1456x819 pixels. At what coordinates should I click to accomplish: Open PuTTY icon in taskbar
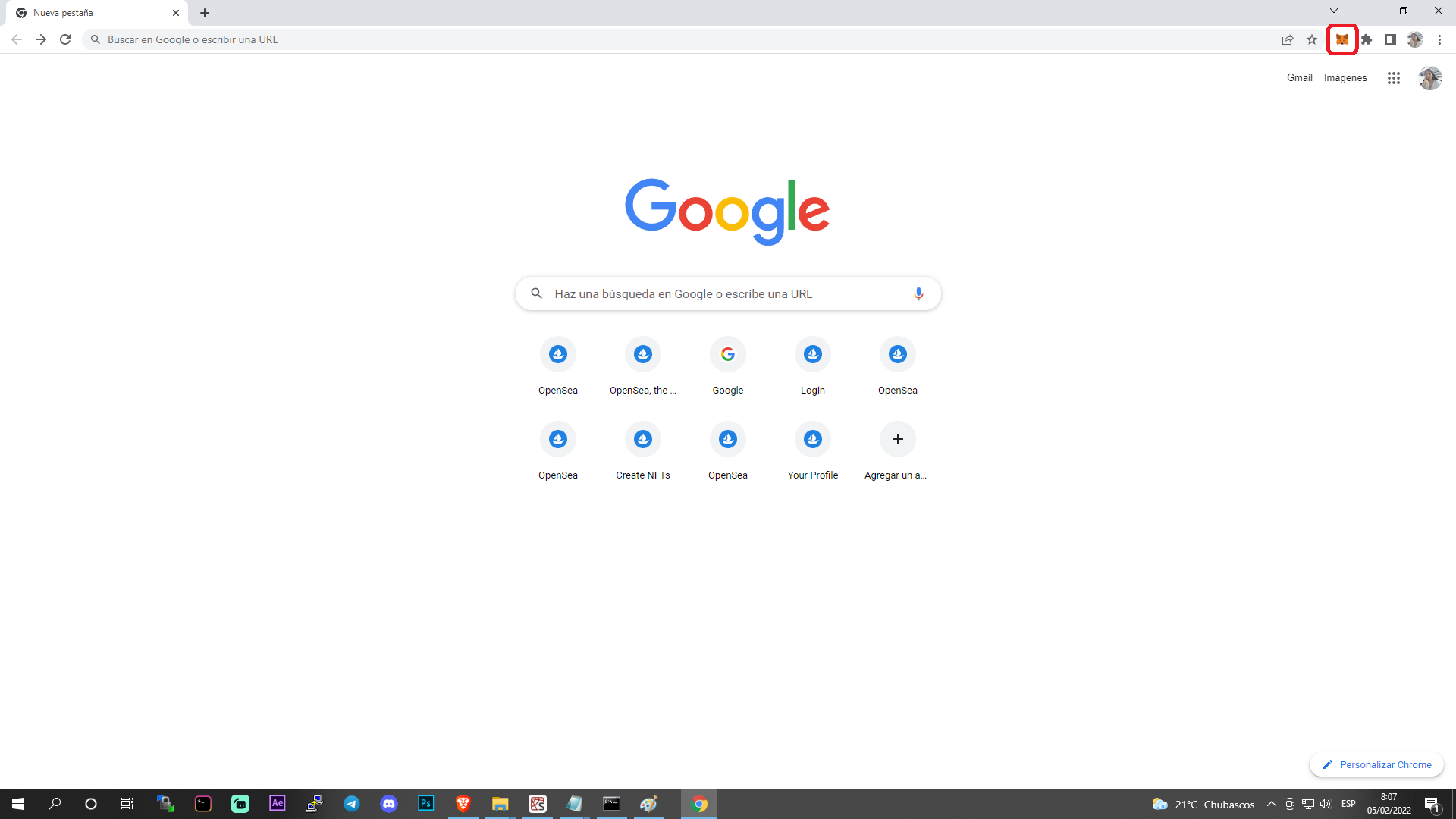pyautogui.click(x=315, y=804)
